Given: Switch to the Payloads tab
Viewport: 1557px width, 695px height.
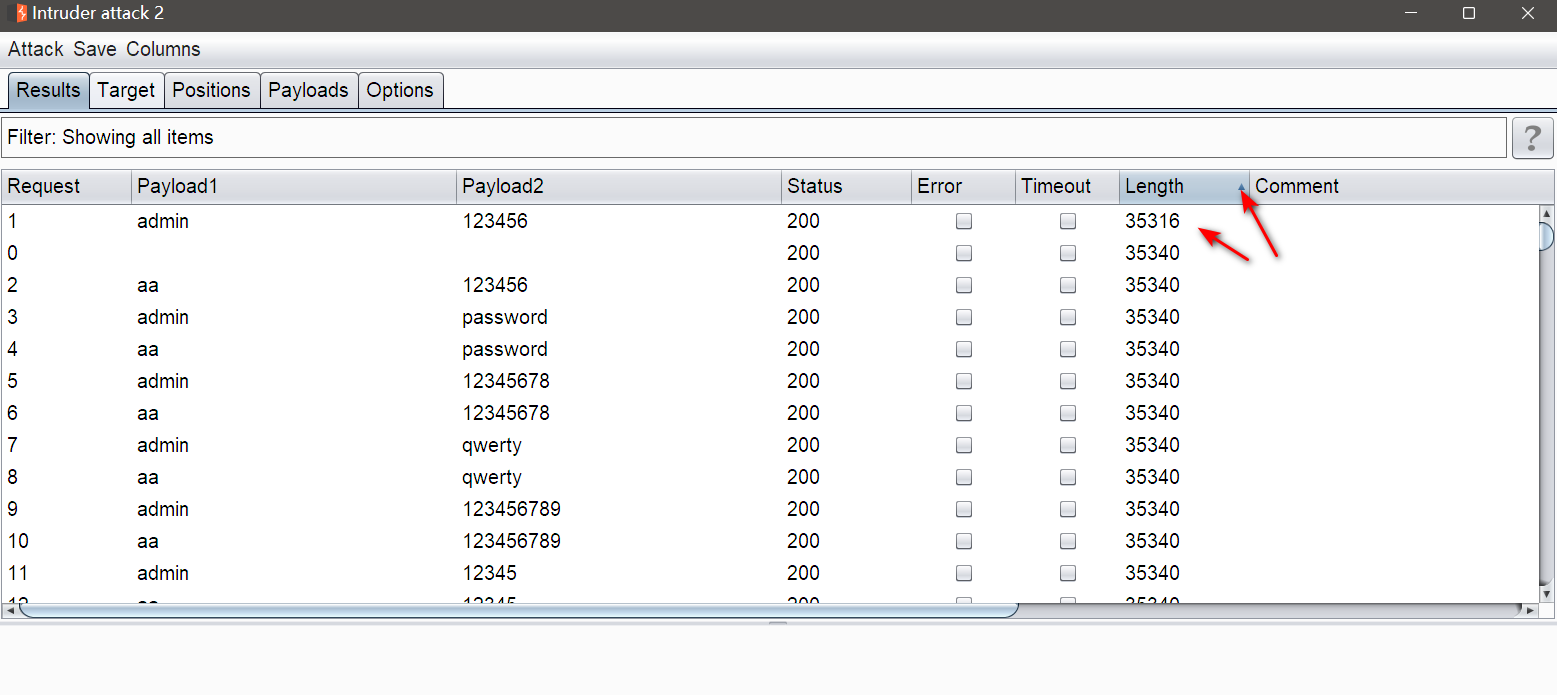Looking at the screenshot, I should pos(308,90).
